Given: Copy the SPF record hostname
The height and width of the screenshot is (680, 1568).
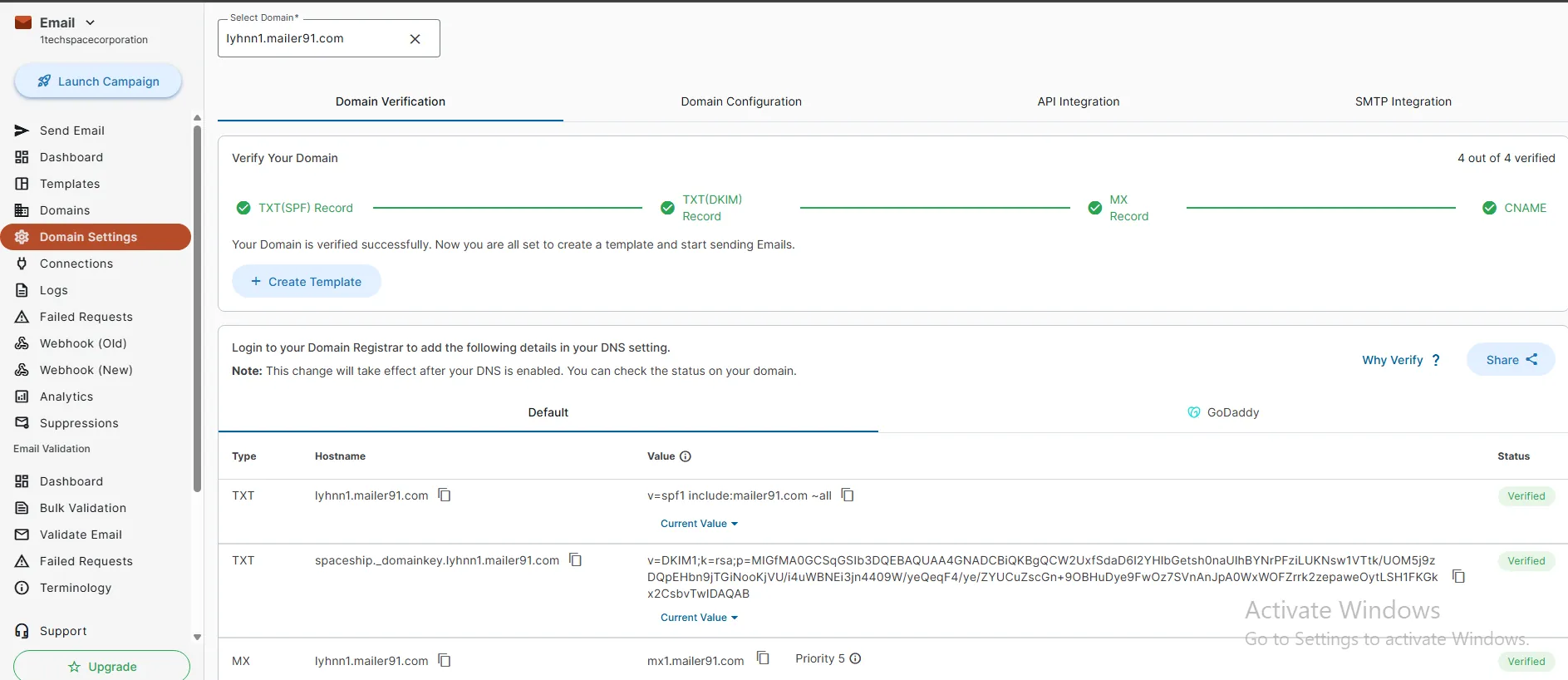Looking at the screenshot, I should (445, 495).
